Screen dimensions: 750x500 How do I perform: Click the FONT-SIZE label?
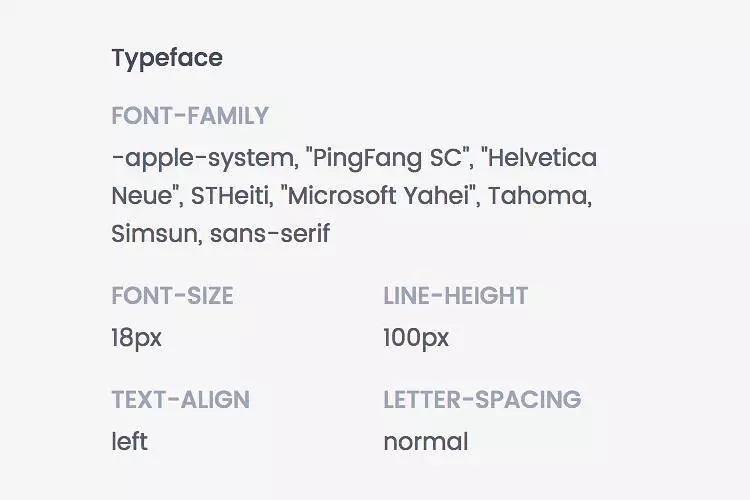tap(172, 296)
